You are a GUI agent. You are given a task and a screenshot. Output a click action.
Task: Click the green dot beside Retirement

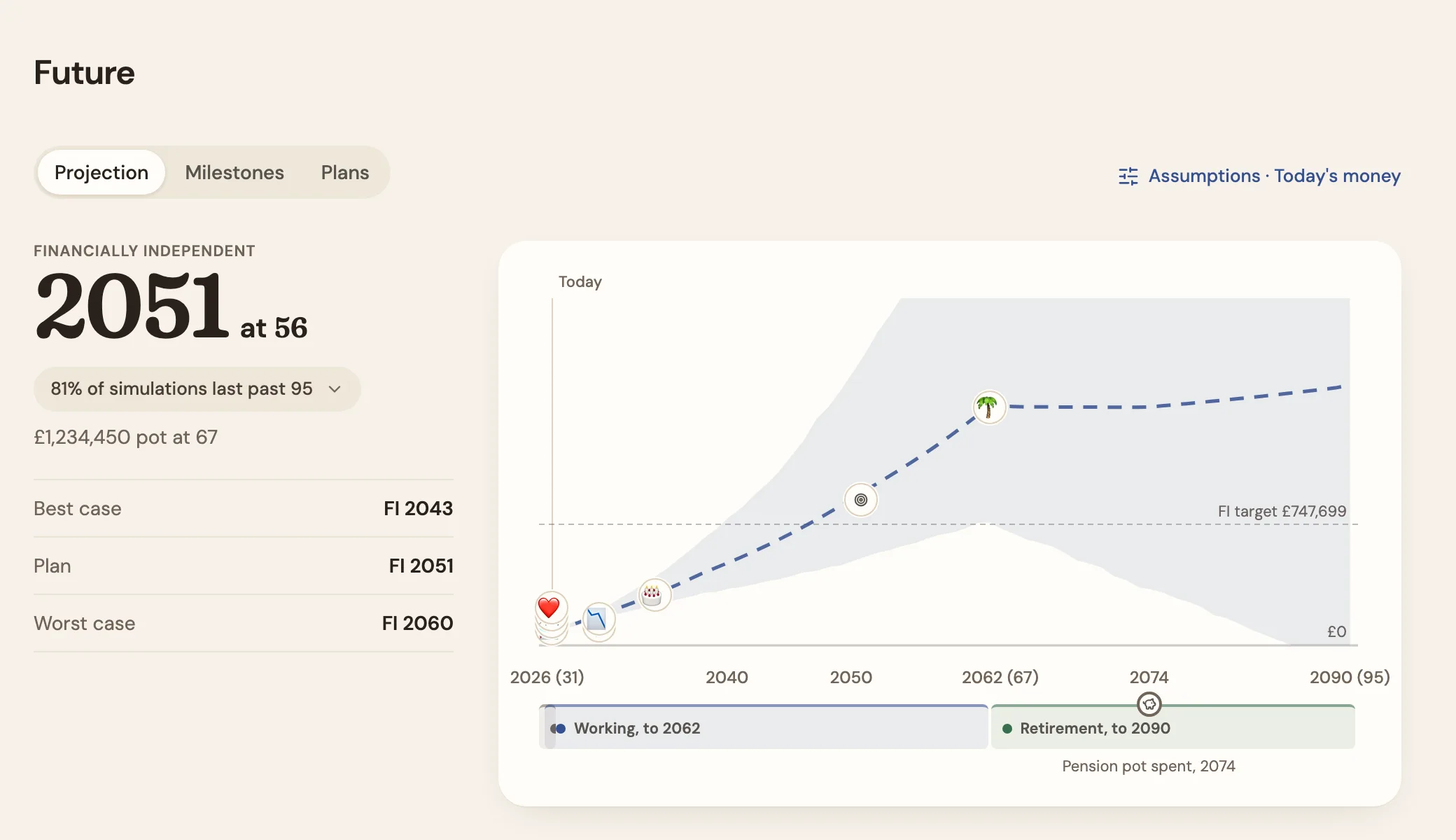(x=1007, y=729)
